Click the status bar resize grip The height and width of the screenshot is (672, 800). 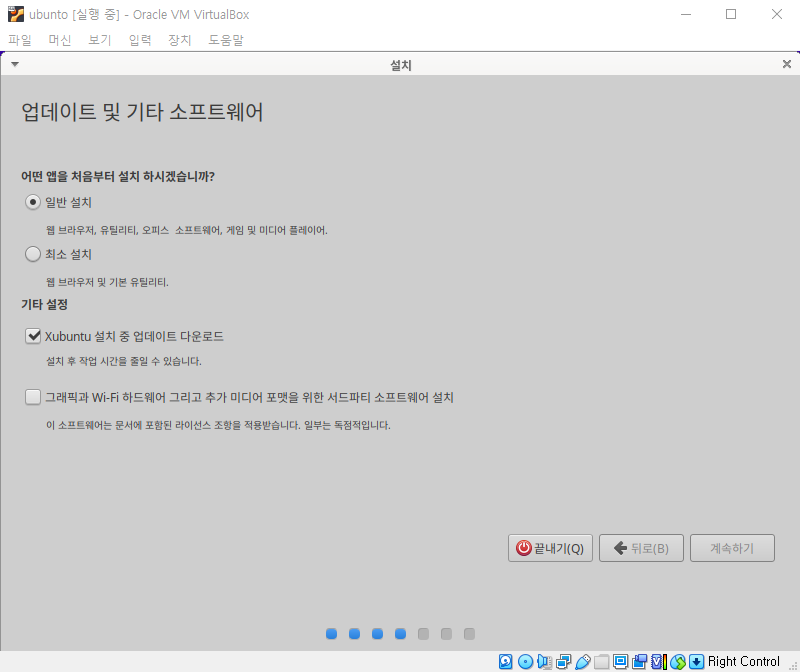pyautogui.click(x=793, y=665)
